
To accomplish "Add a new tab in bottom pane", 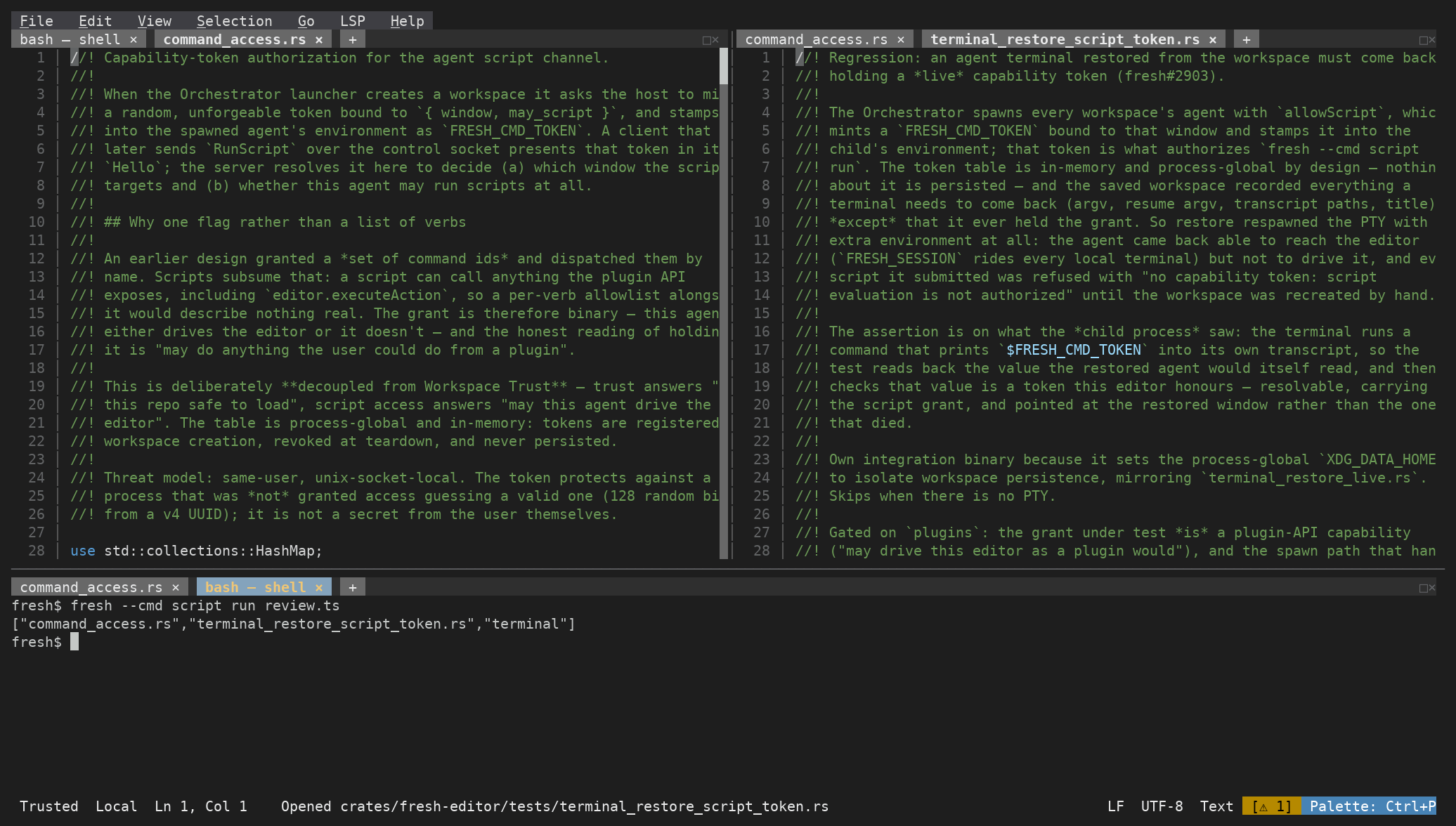I will click(353, 587).
